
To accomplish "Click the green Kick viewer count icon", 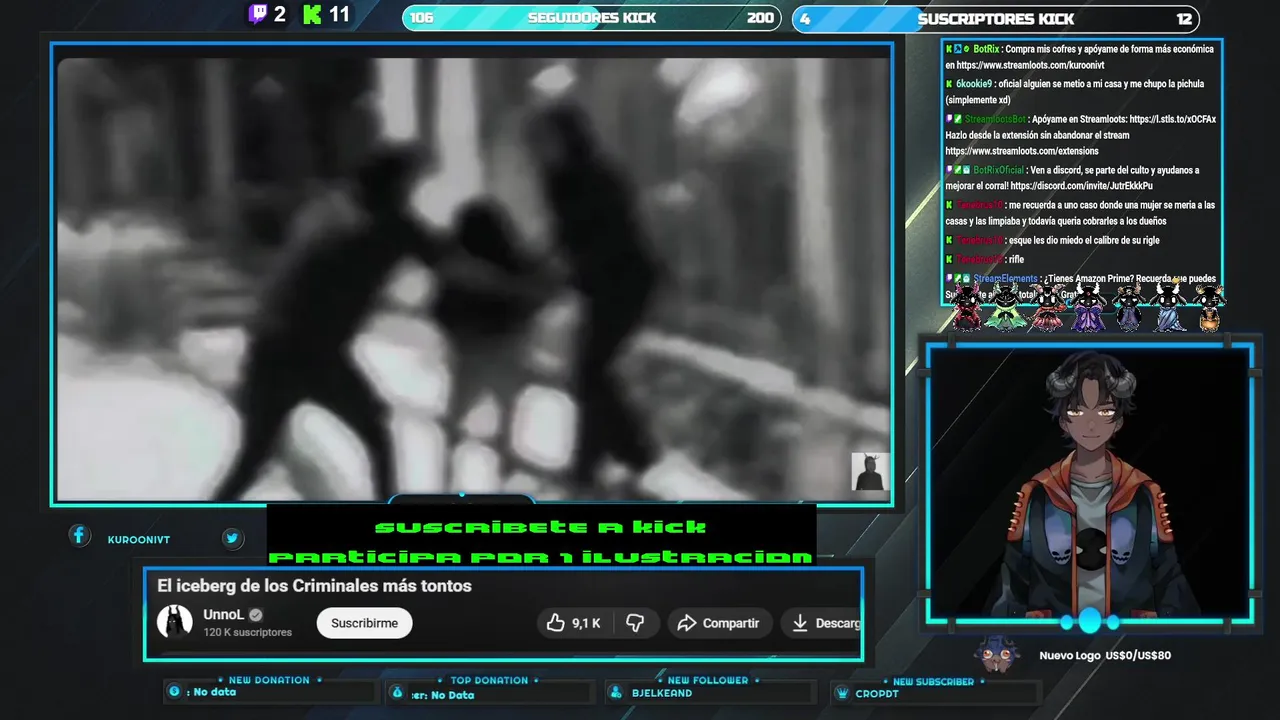I will point(313,14).
